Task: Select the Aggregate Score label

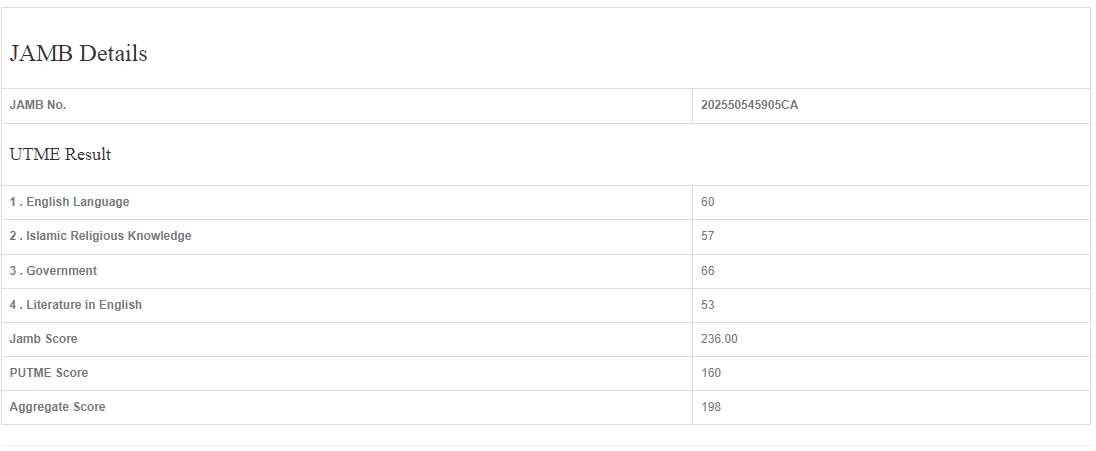Action: pos(57,407)
